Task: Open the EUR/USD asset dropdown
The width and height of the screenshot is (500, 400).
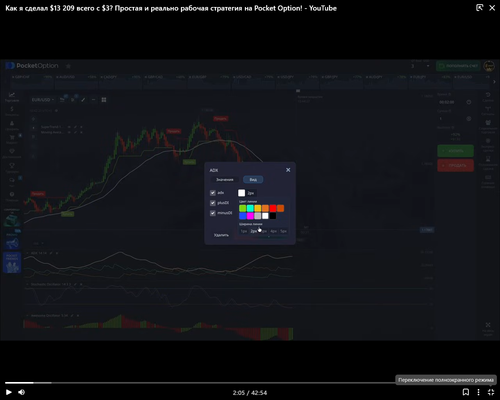Action: (43, 100)
